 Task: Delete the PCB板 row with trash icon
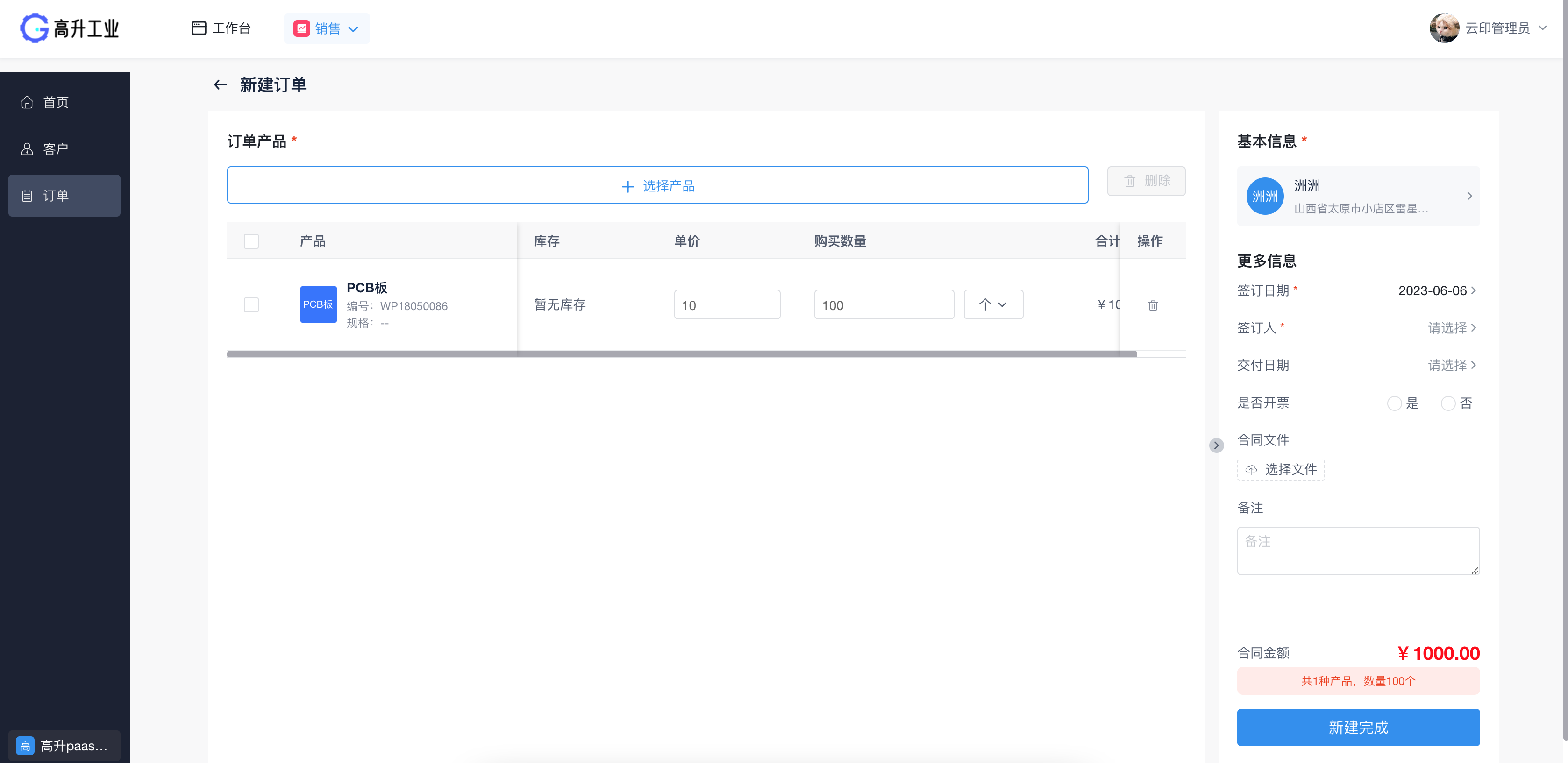click(x=1153, y=305)
